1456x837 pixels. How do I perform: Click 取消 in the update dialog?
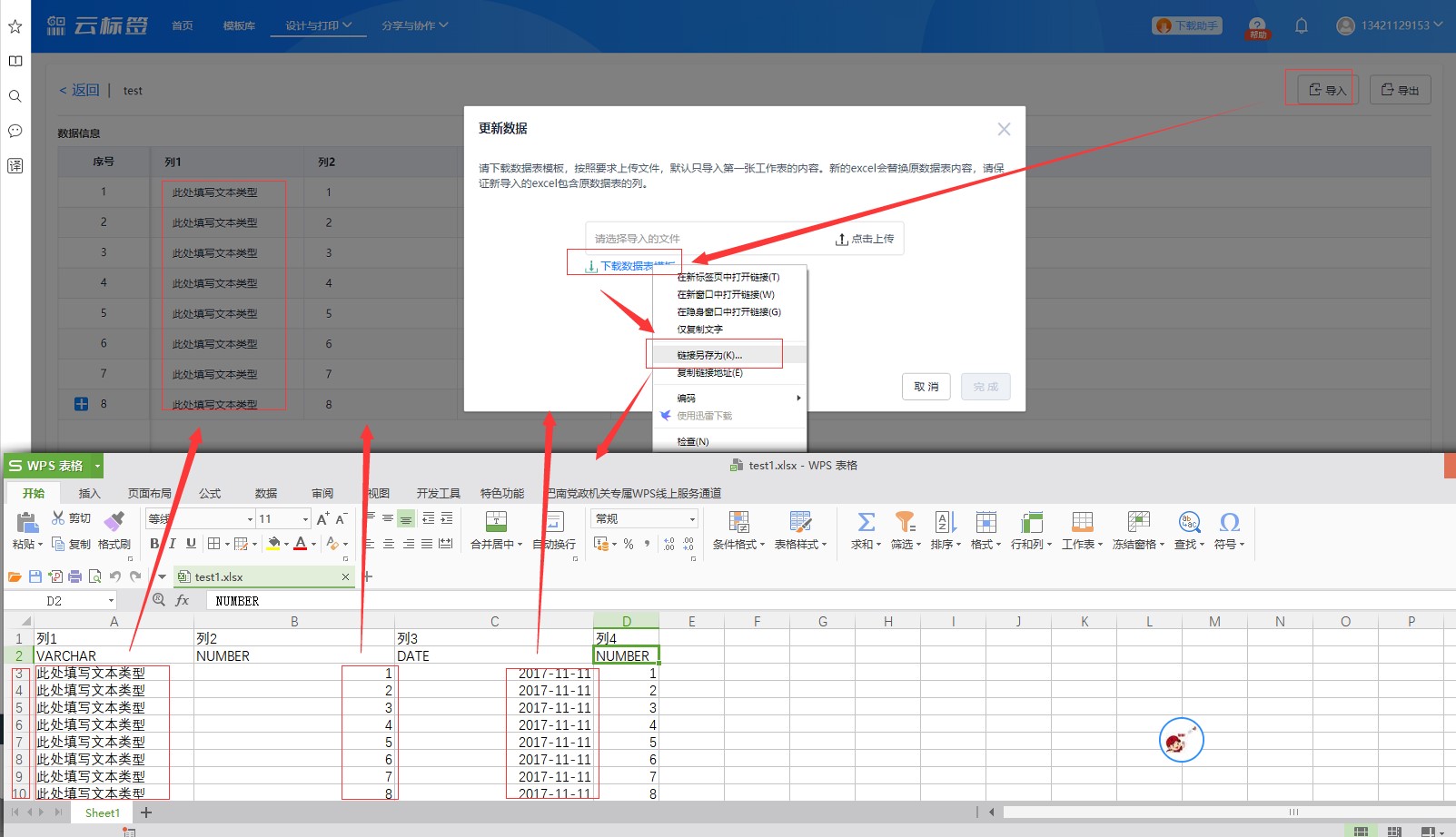[x=926, y=387]
